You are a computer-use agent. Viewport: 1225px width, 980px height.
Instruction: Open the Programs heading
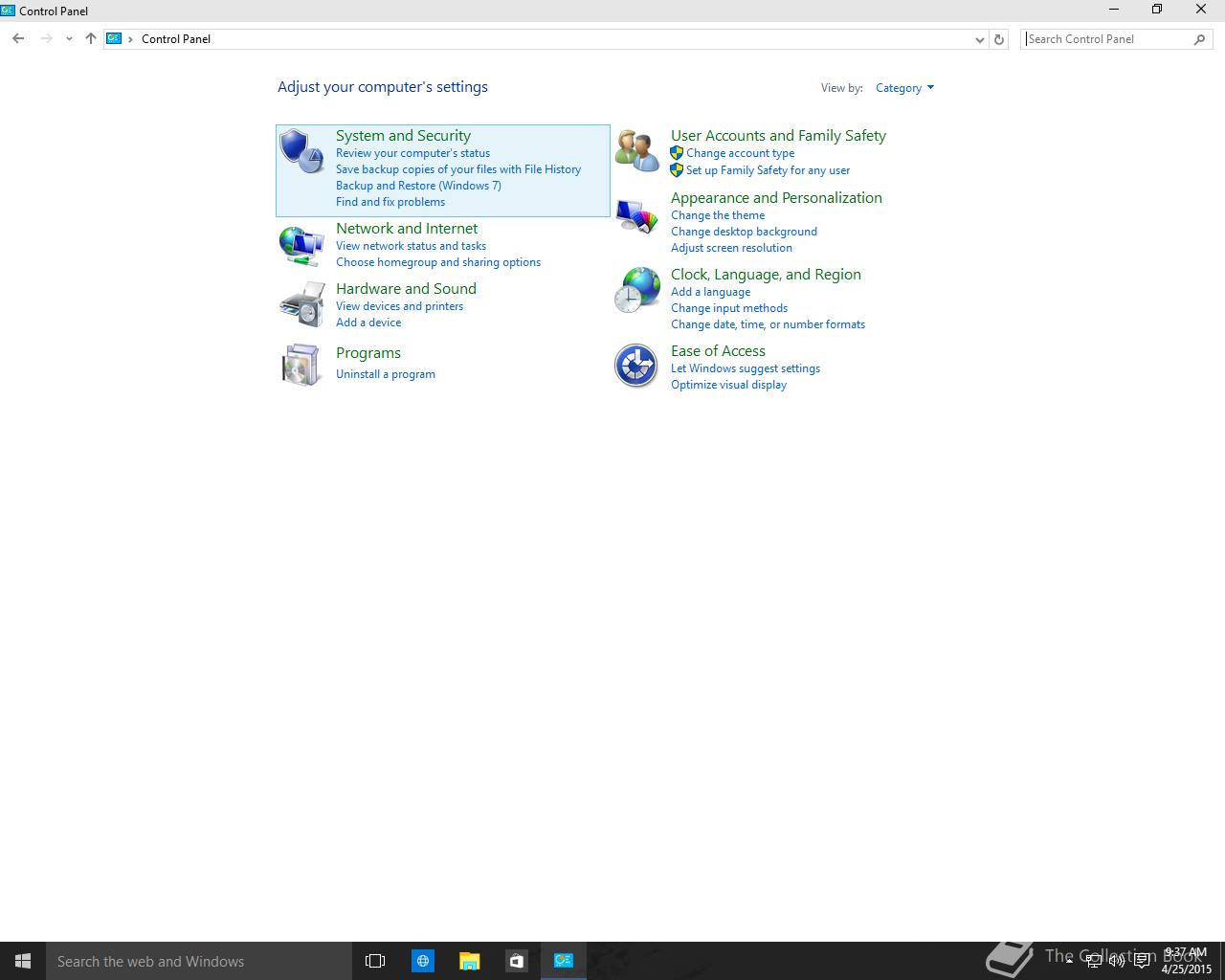[x=368, y=353]
